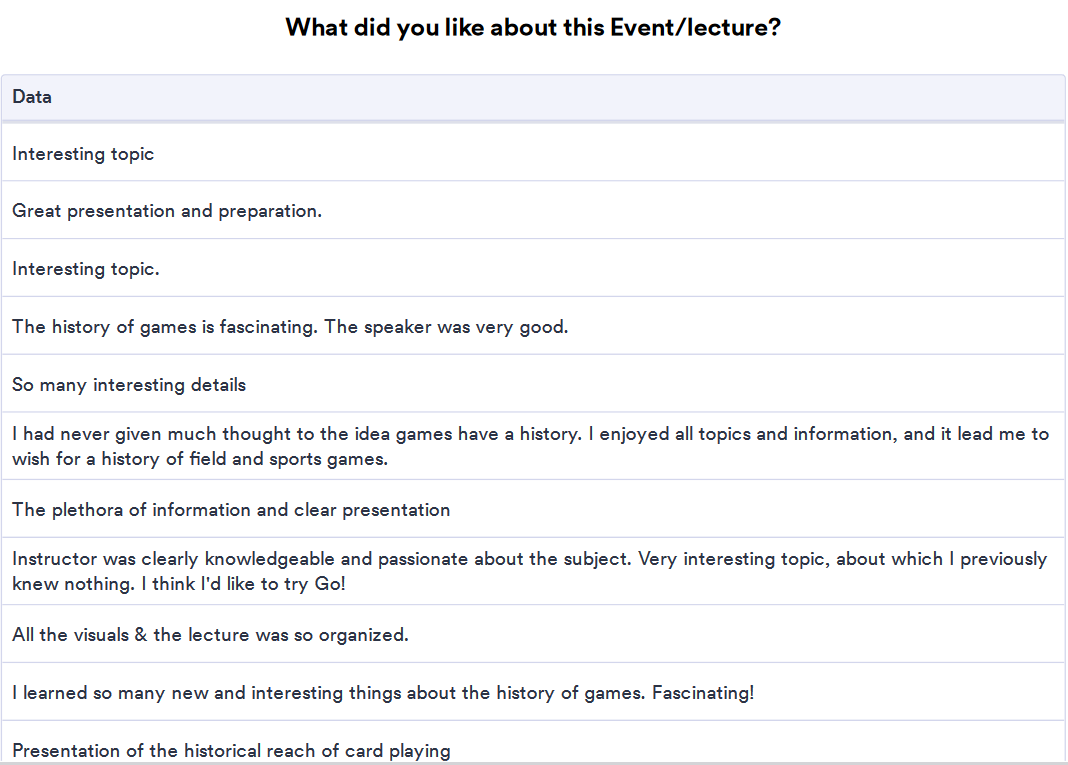1068x765 pixels.
Task: Click the Data column header
Action: click(x=32, y=97)
